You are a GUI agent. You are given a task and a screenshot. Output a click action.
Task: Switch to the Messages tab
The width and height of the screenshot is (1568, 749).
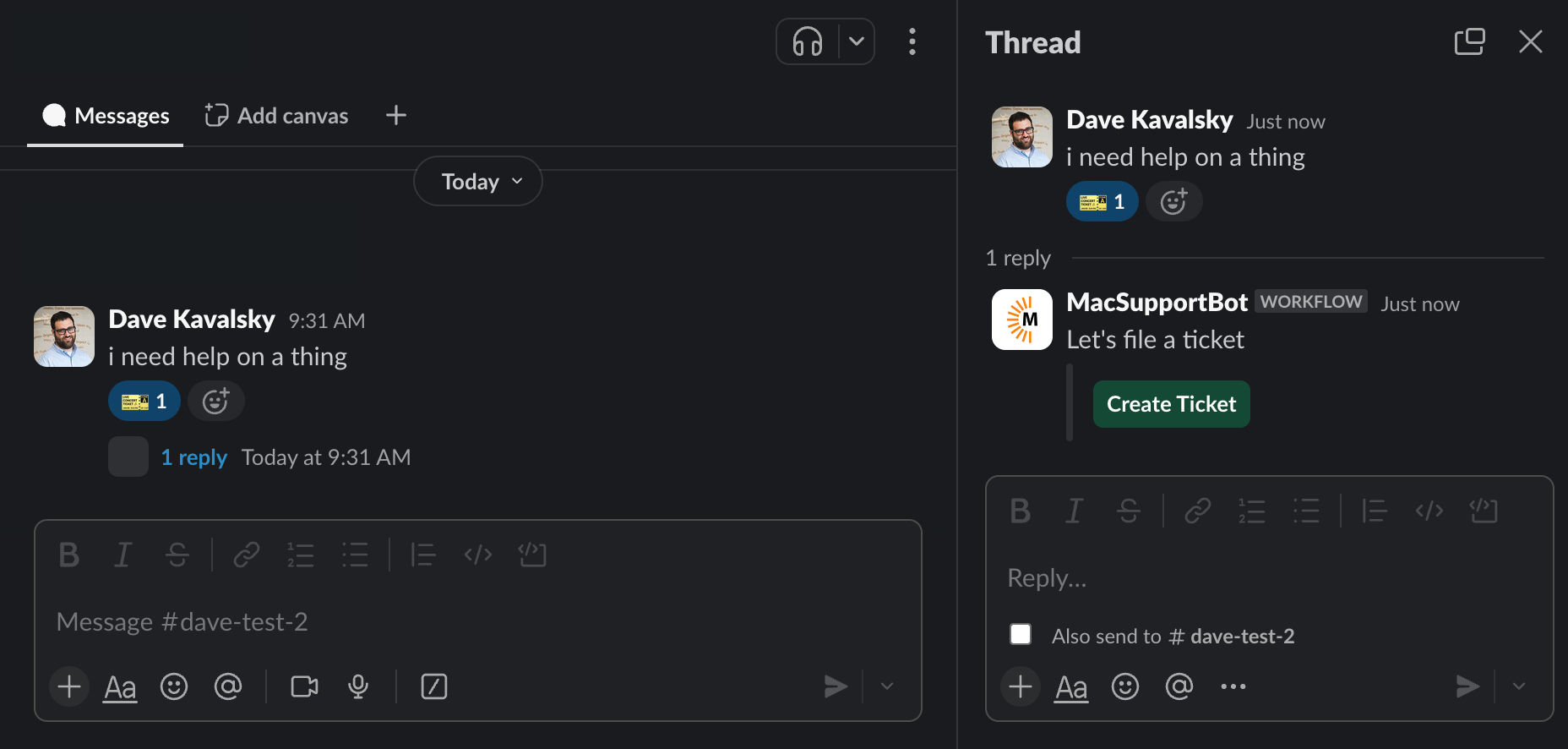point(106,116)
